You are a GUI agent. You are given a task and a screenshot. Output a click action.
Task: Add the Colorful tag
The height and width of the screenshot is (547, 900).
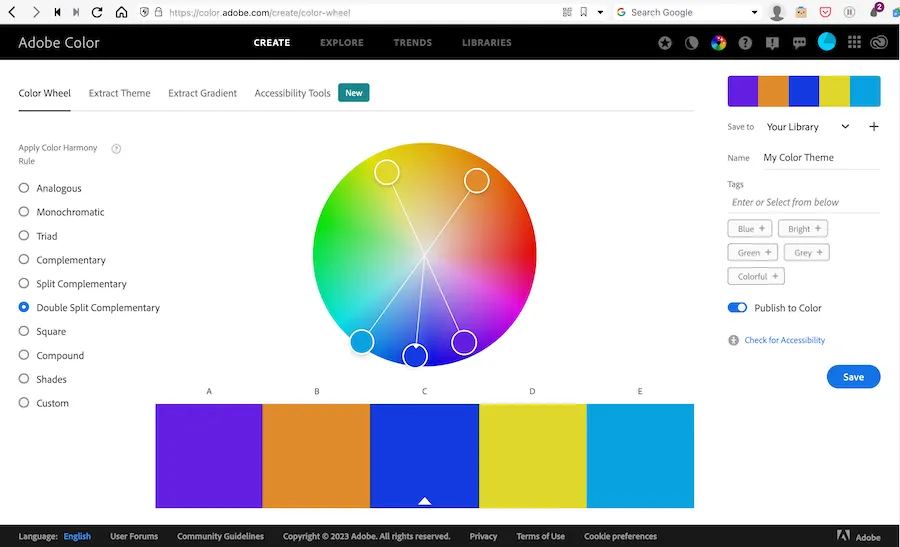[756, 276]
